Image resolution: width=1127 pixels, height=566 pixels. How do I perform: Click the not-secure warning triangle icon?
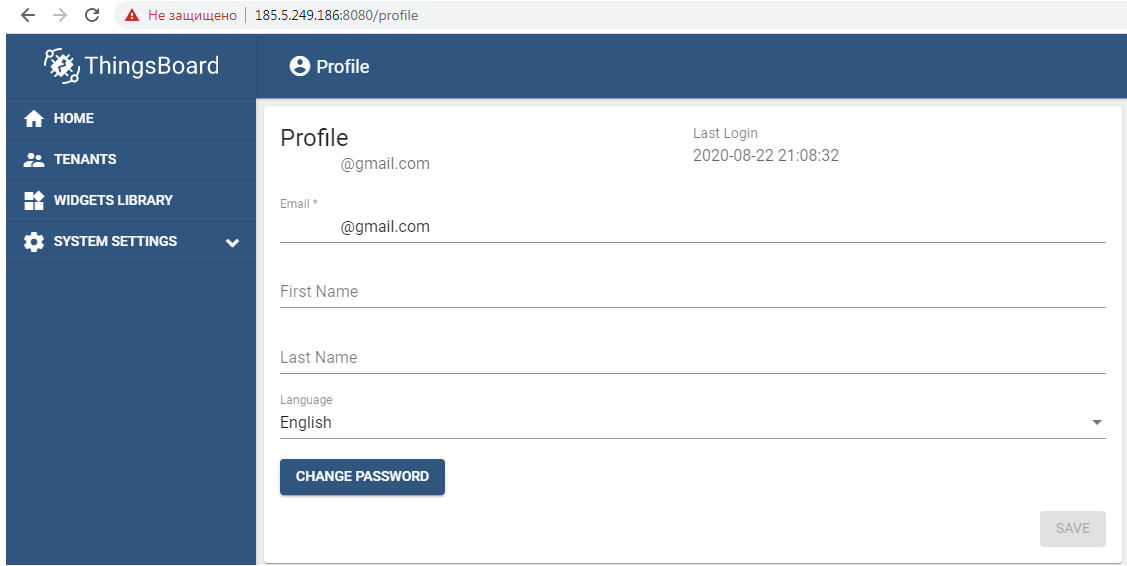click(x=131, y=16)
